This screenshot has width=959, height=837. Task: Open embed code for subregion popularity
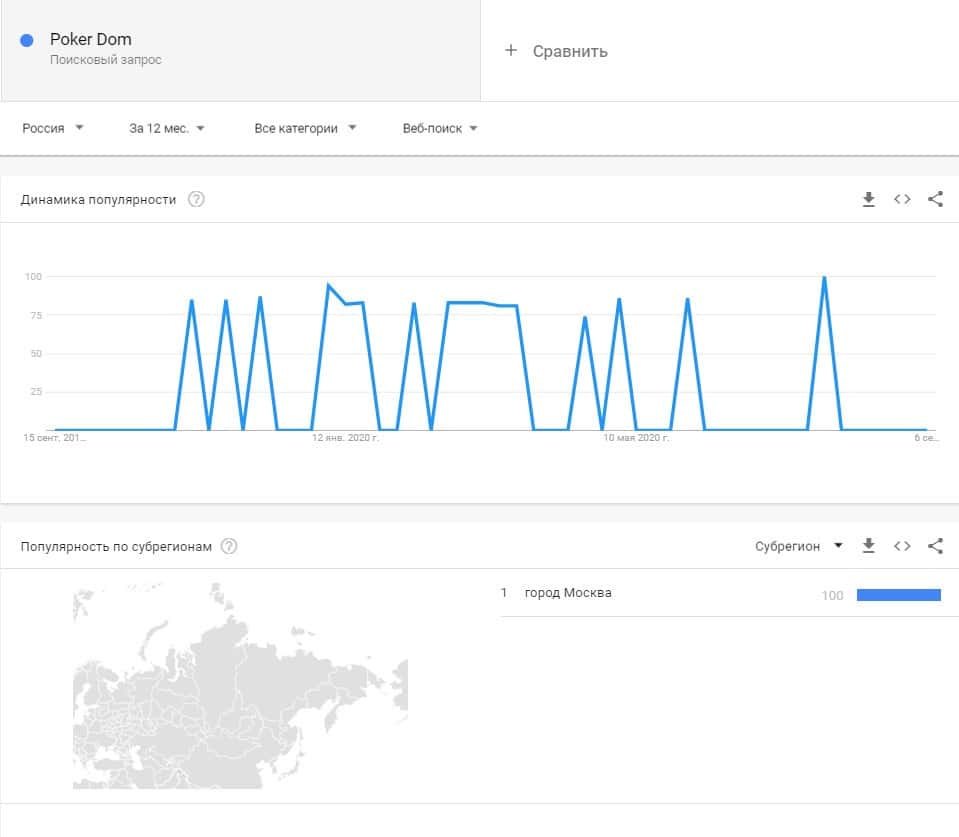[x=902, y=546]
